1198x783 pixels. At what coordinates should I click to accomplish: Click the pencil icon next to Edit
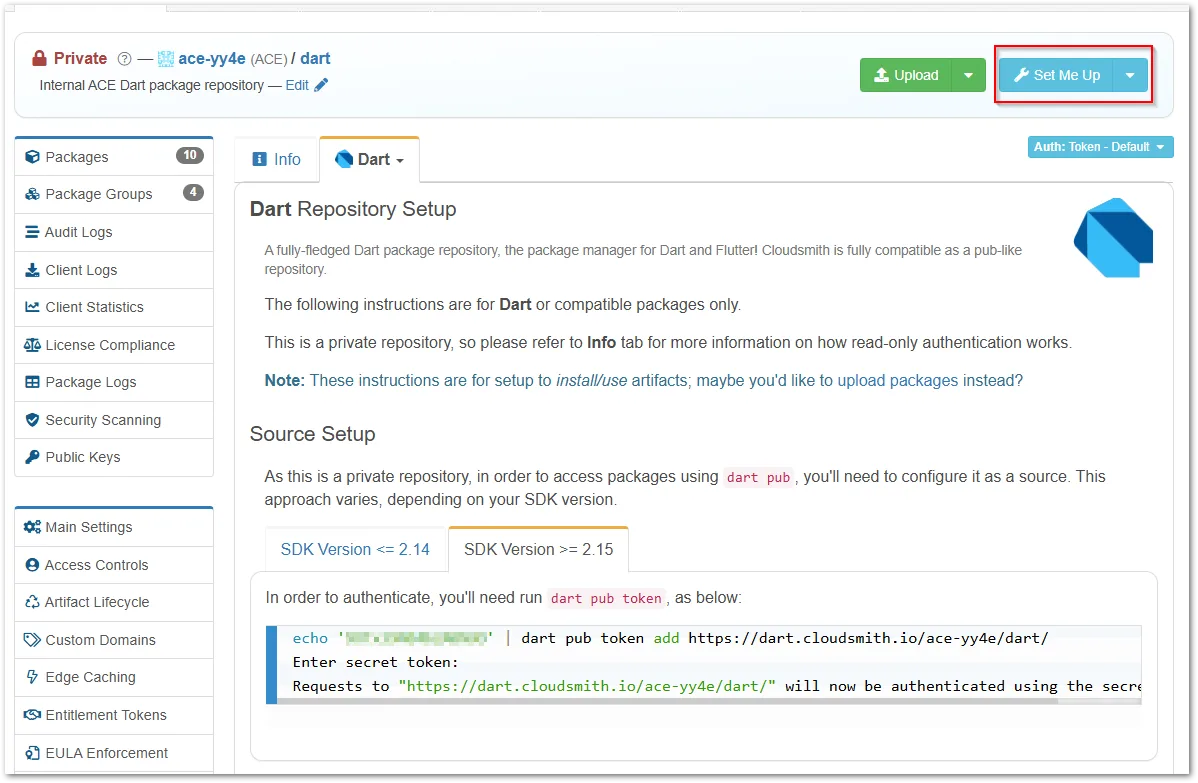click(x=321, y=85)
